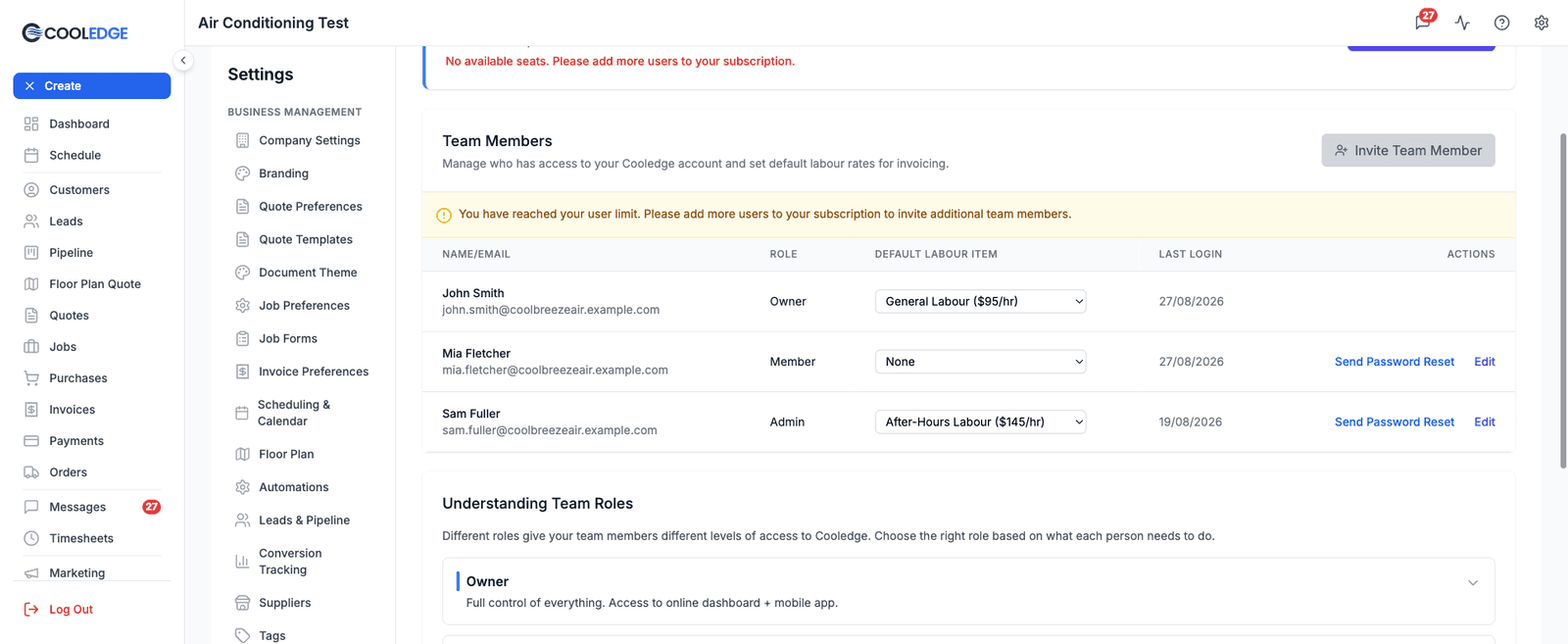
Task: Click the NAME/EMAIL column header
Action: [x=475, y=254]
